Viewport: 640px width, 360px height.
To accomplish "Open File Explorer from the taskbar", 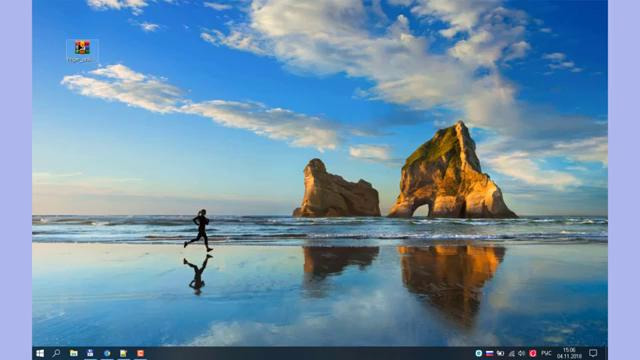I will [x=73, y=353].
